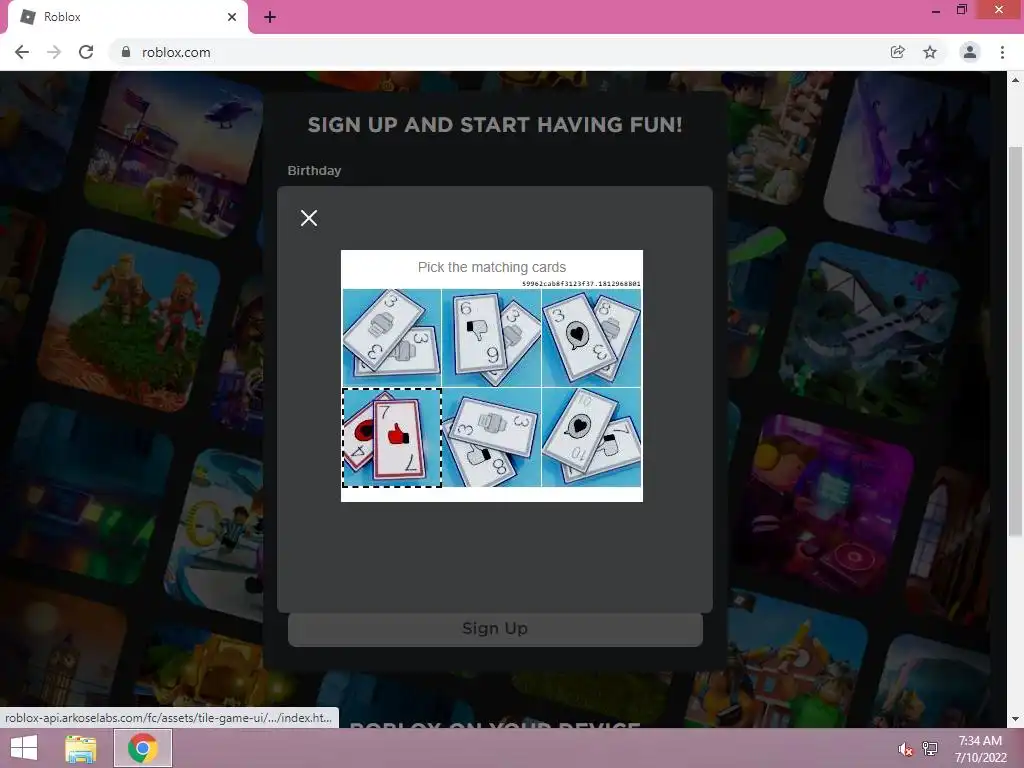The width and height of the screenshot is (1024, 768).
Task: Select the top tile with heart 3 and 8 cards
Action: pyautogui.click(x=592, y=338)
